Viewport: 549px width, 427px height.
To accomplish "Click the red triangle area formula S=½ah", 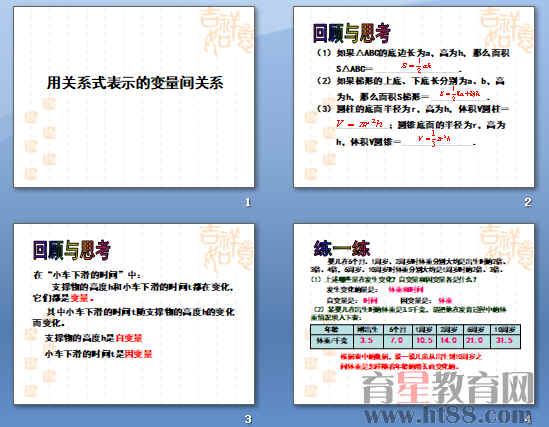I will pyautogui.click(x=416, y=65).
